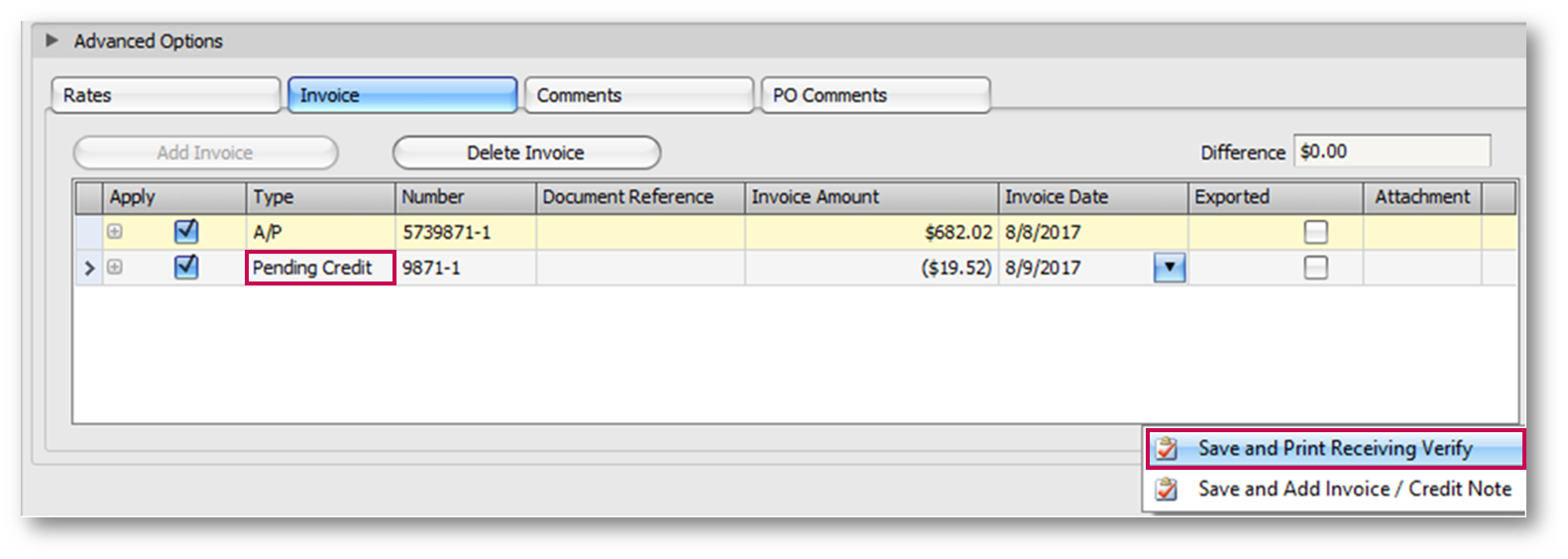Screen dimensions: 1568x559
Task: Expand the Advanced Options section
Action: (x=53, y=41)
